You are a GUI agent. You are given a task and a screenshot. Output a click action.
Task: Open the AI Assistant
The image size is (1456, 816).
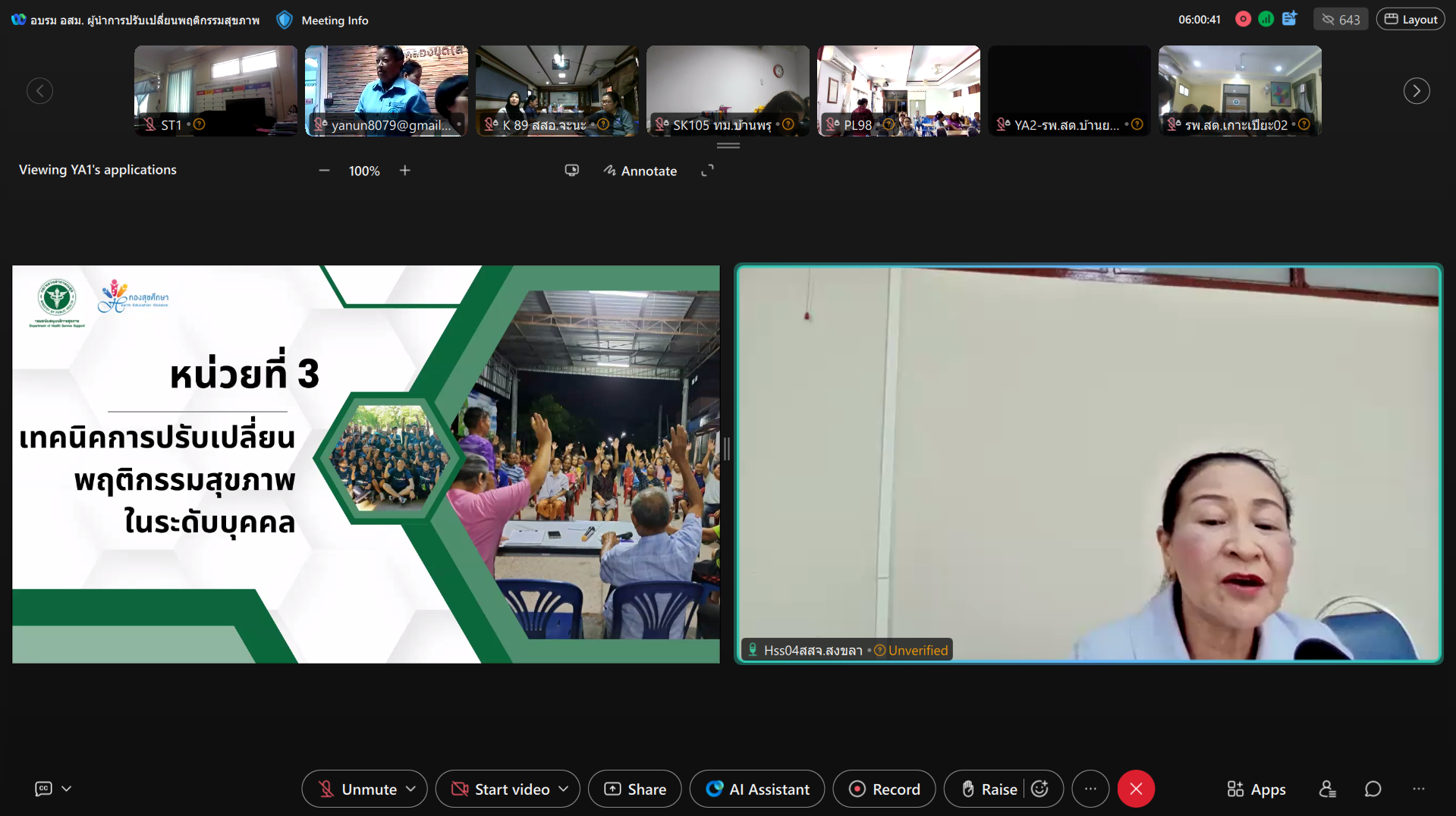[757, 789]
